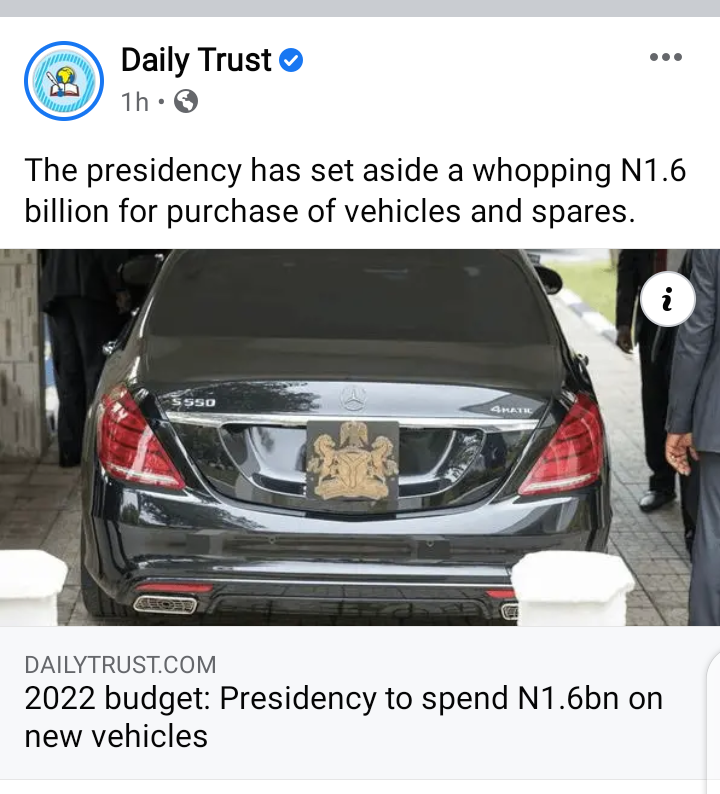Open the DAILYTRUST.COM source domain
Image resolution: width=720 pixels, height=794 pixels.
tap(121, 665)
